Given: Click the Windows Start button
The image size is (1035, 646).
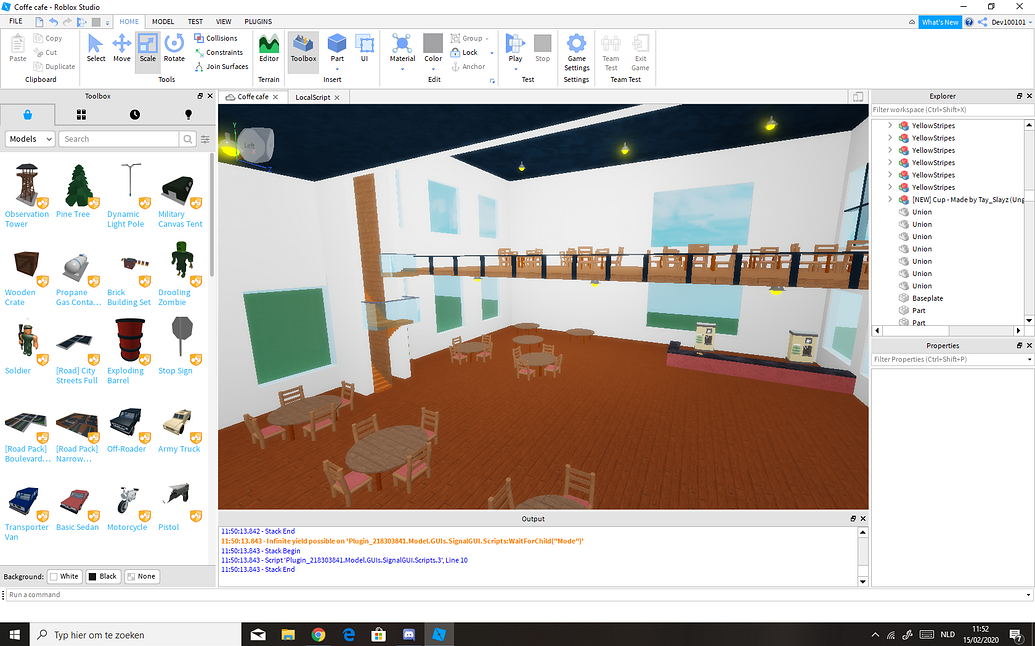Looking at the screenshot, I should 15,635.
